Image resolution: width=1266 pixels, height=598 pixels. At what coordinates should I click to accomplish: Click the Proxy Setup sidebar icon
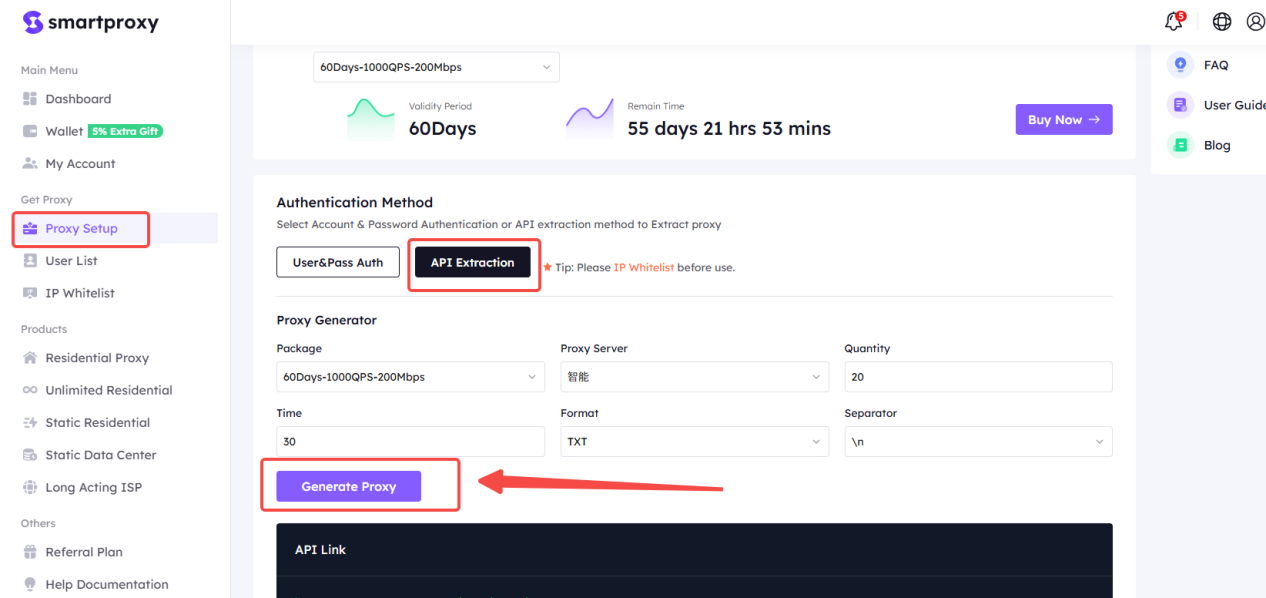[x=30, y=229]
